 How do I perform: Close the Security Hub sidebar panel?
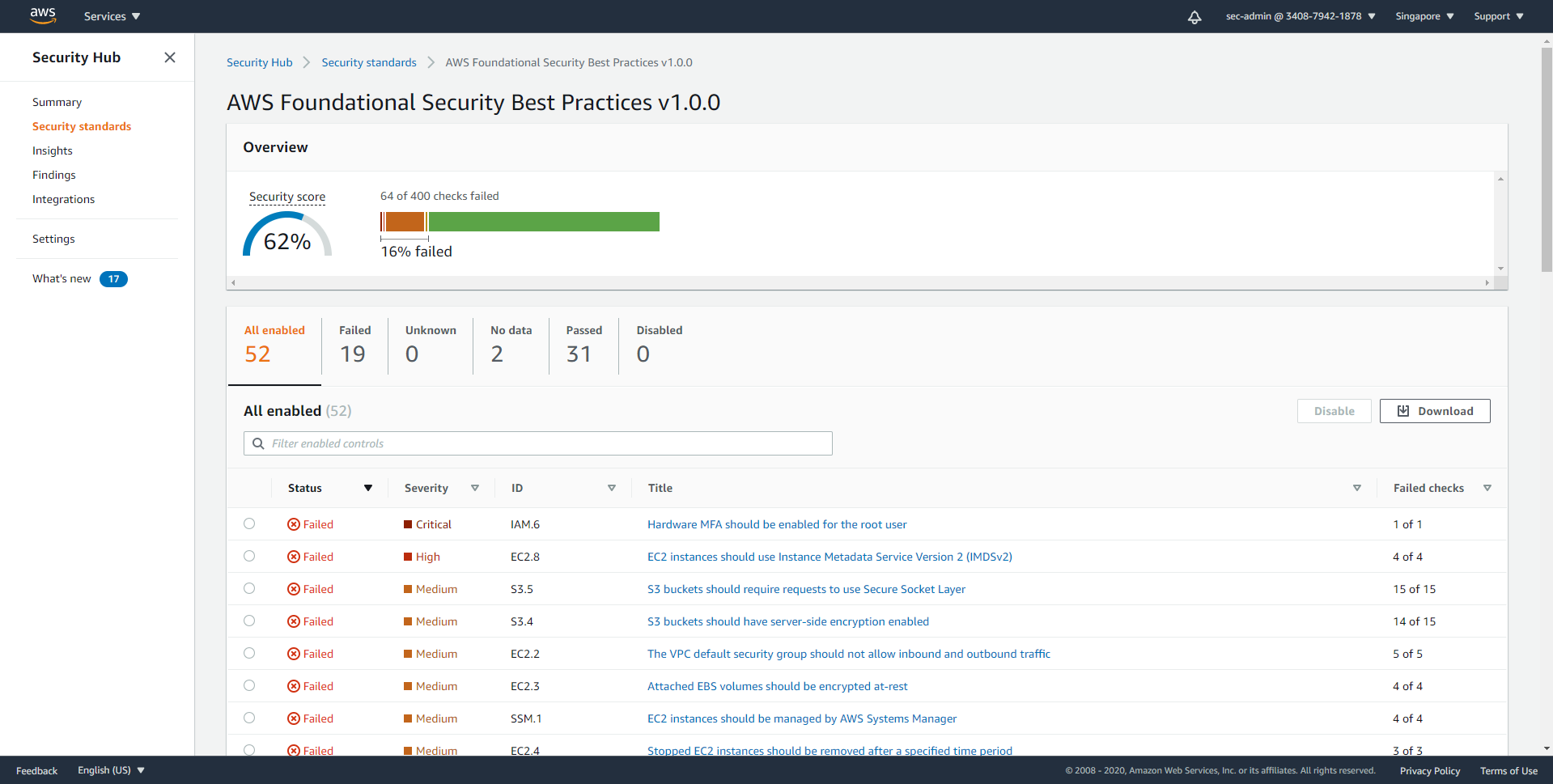point(170,57)
